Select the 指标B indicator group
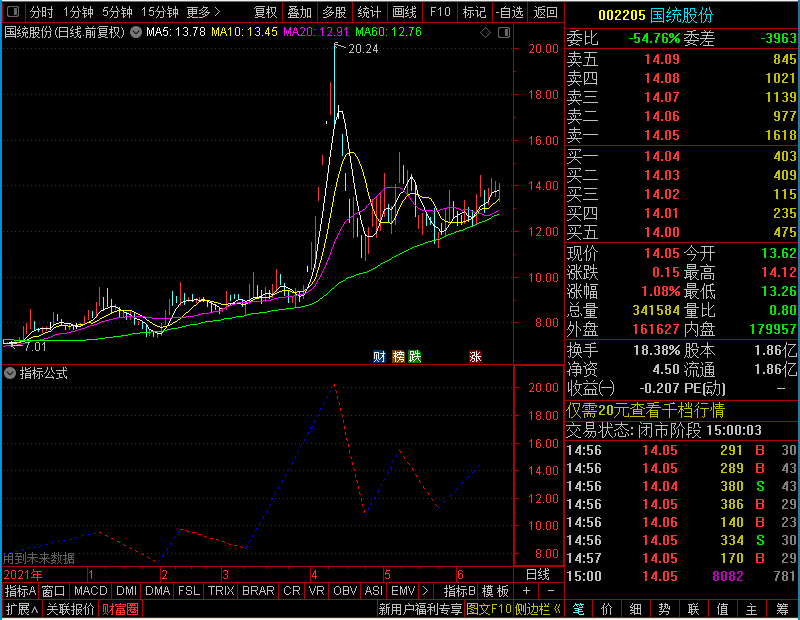800x620 pixels. point(460,591)
